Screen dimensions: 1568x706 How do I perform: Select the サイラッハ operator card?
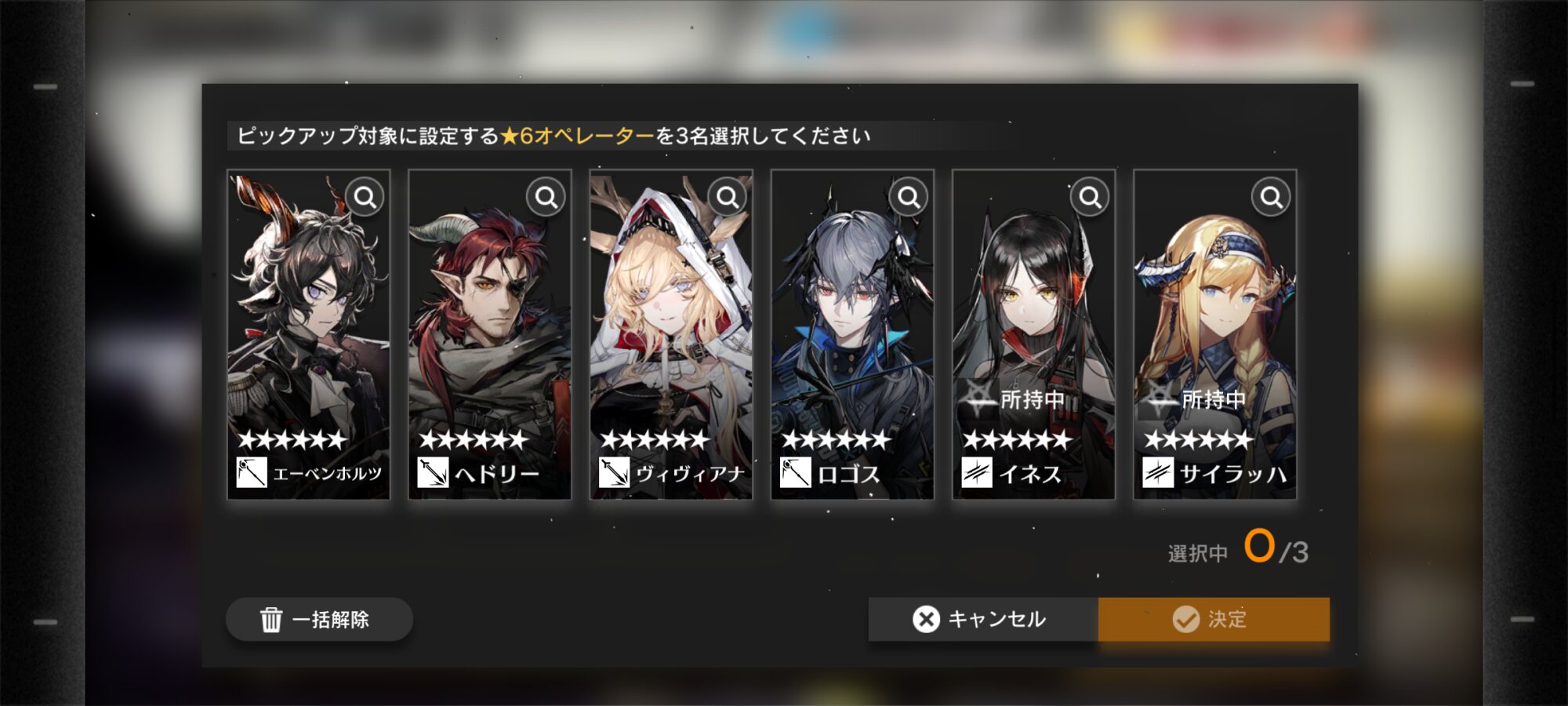point(1214,334)
